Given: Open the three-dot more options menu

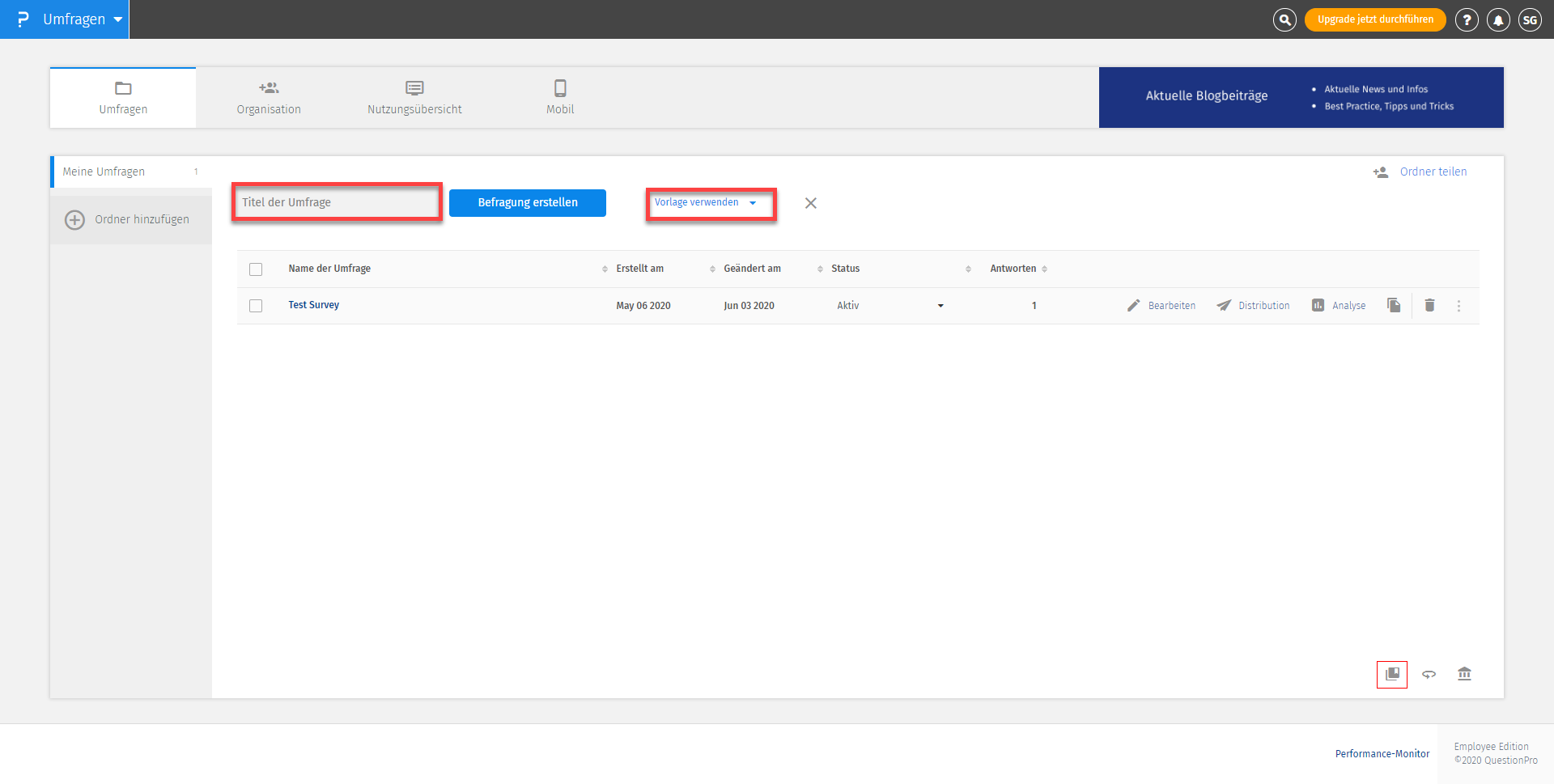Looking at the screenshot, I should click(x=1459, y=306).
